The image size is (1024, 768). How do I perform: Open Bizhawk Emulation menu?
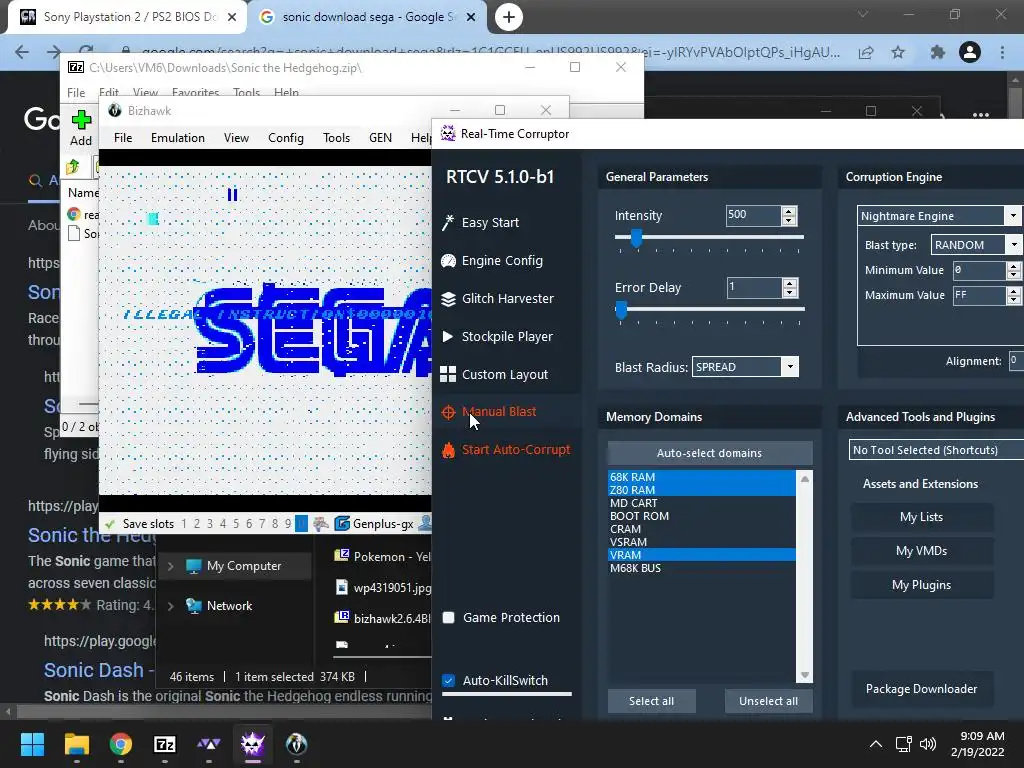coord(178,138)
